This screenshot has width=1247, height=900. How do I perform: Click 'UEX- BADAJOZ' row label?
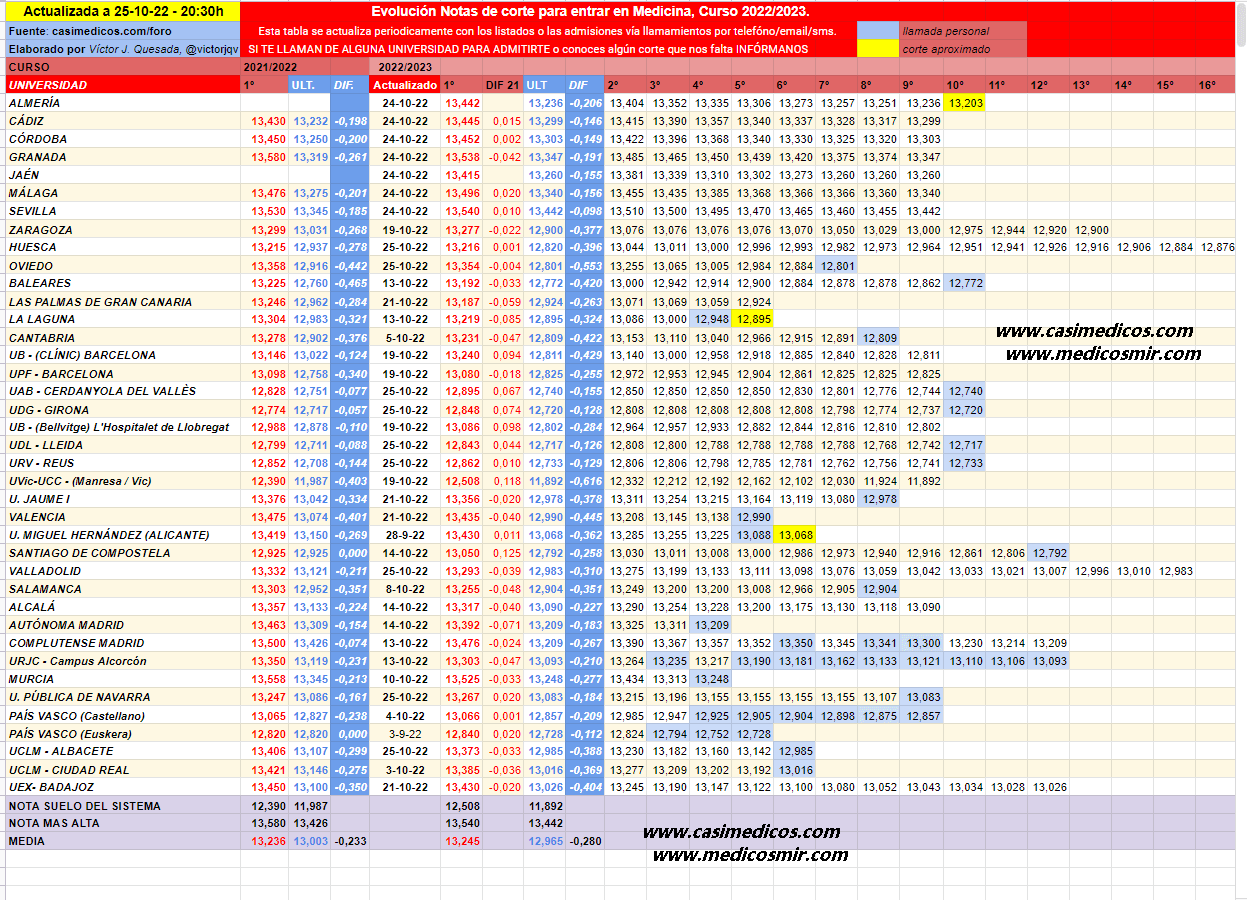click(x=53, y=787)
